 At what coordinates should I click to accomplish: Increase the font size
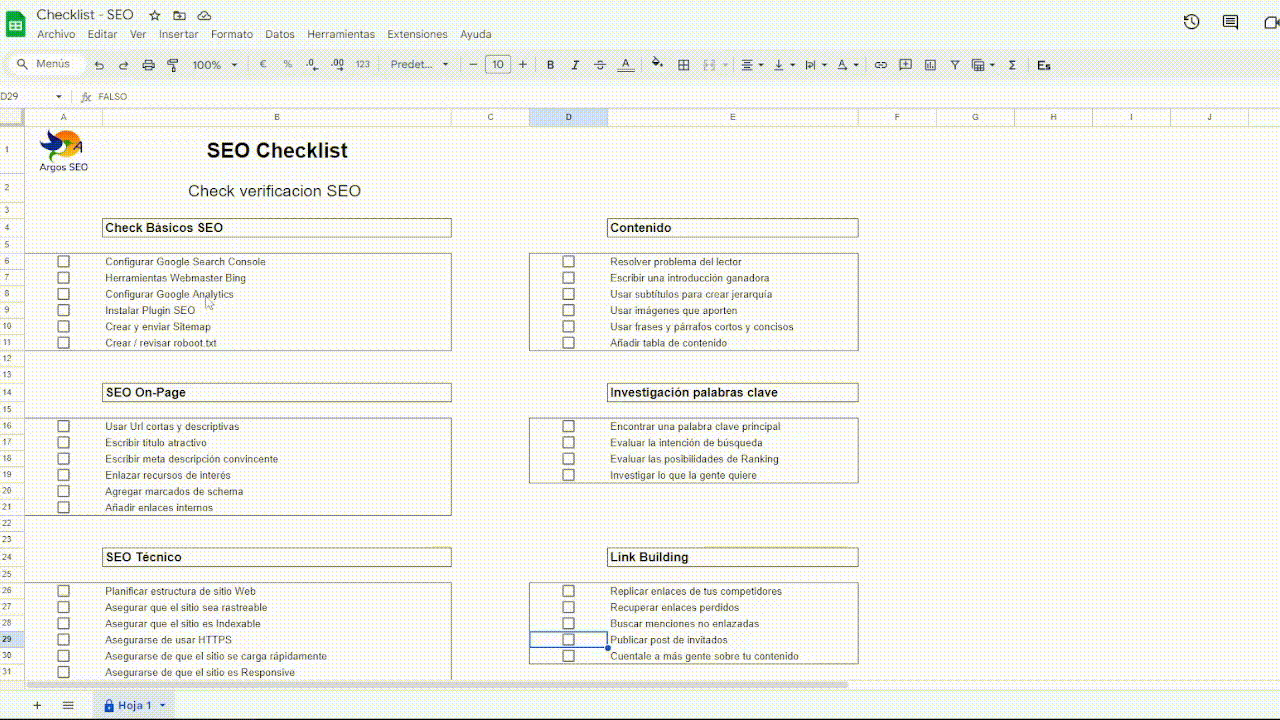tap(522, 65)
